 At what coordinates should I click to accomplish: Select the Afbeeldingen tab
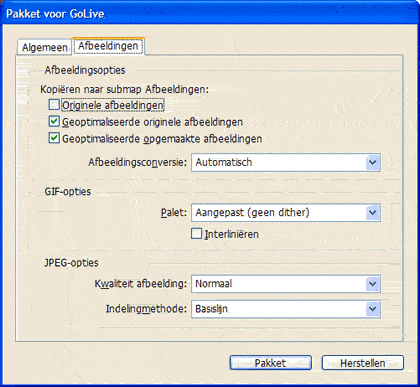pos(108,46)
